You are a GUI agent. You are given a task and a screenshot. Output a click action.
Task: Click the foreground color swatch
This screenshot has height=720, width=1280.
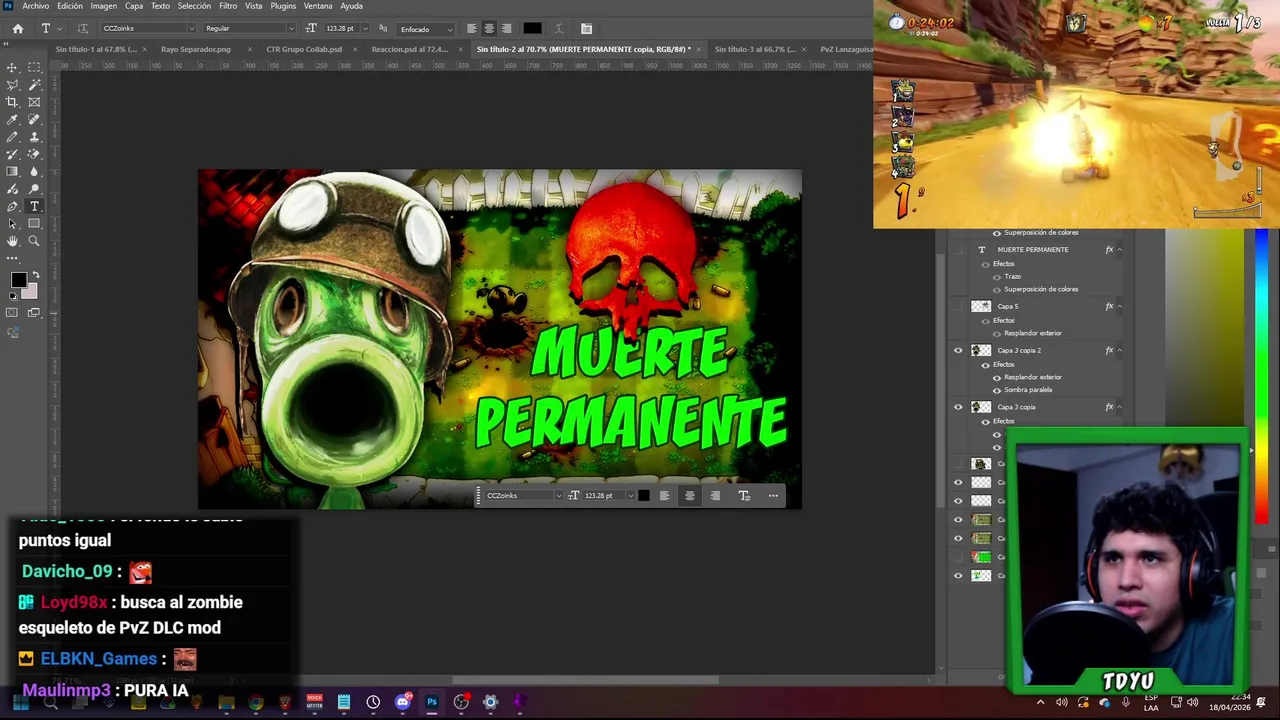click(18, 282)
